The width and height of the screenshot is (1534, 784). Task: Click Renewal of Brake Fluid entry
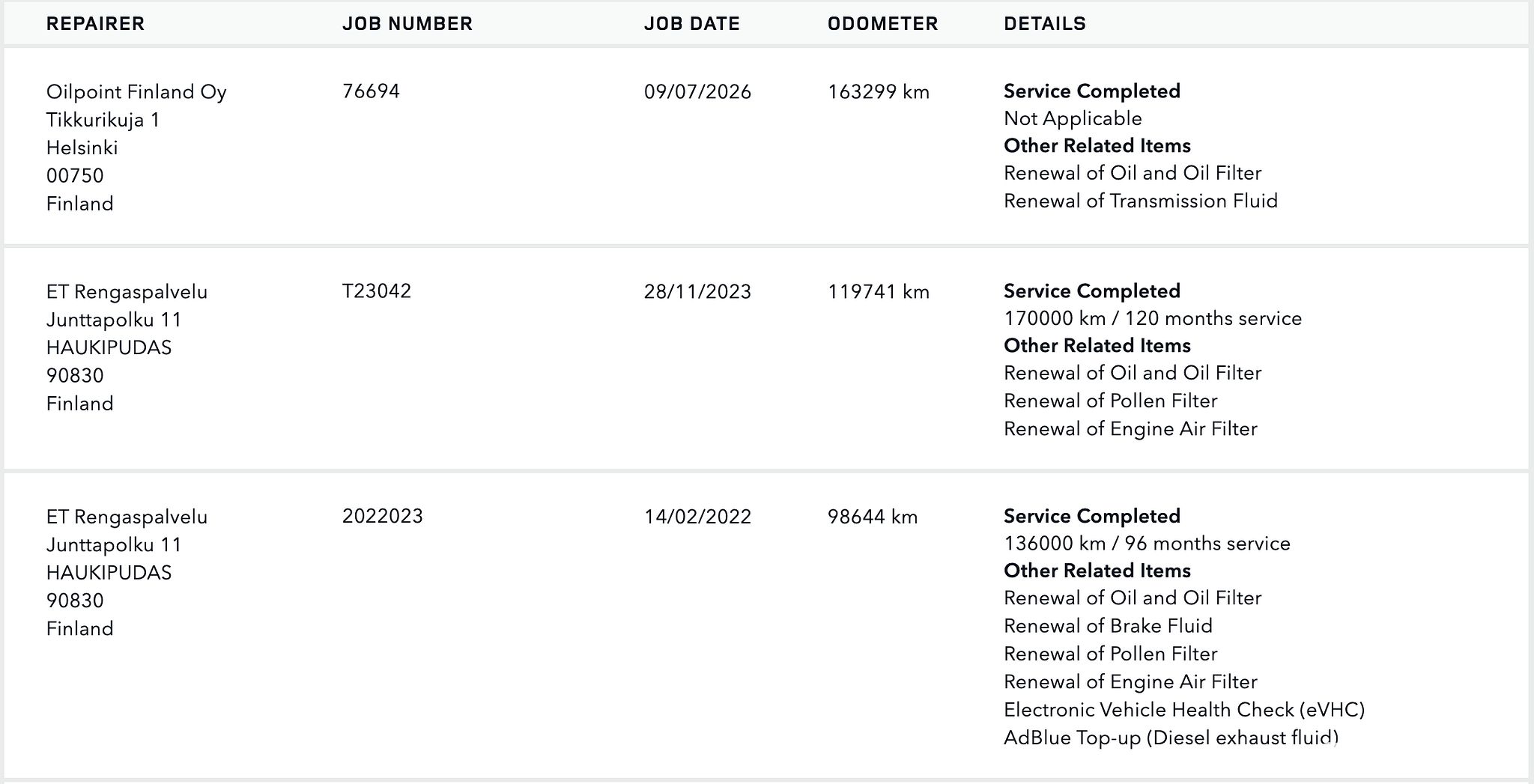(x=1108, y=626)
